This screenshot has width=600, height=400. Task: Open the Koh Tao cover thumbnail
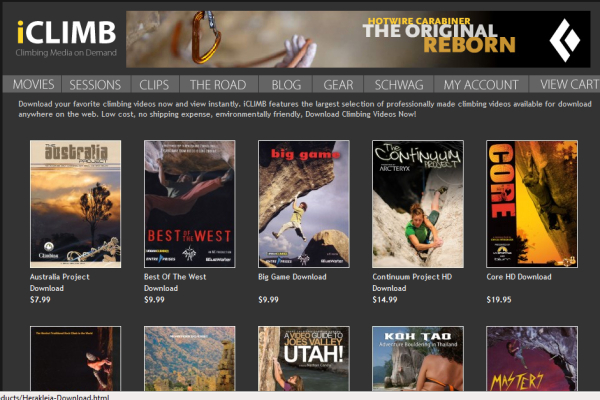(x=417, y=358)
